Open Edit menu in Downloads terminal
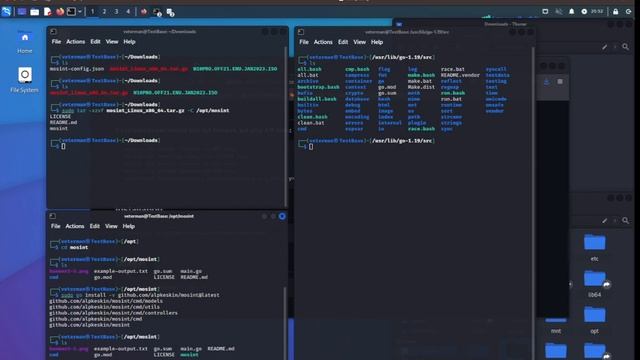This screenshot has height=360, width=640. pos(95,42)
